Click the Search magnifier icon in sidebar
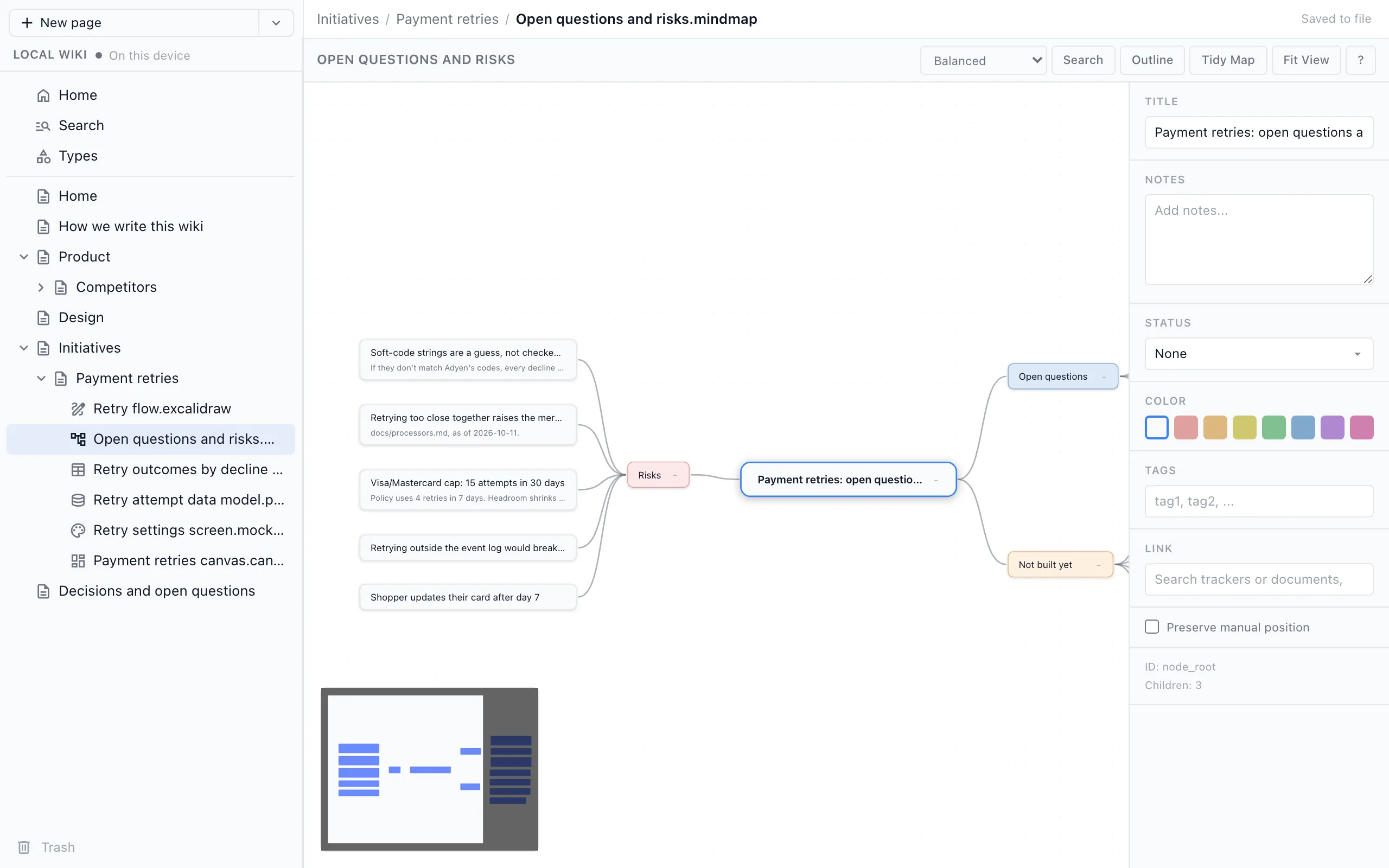1389x868 pixels. tap(43, 126)
